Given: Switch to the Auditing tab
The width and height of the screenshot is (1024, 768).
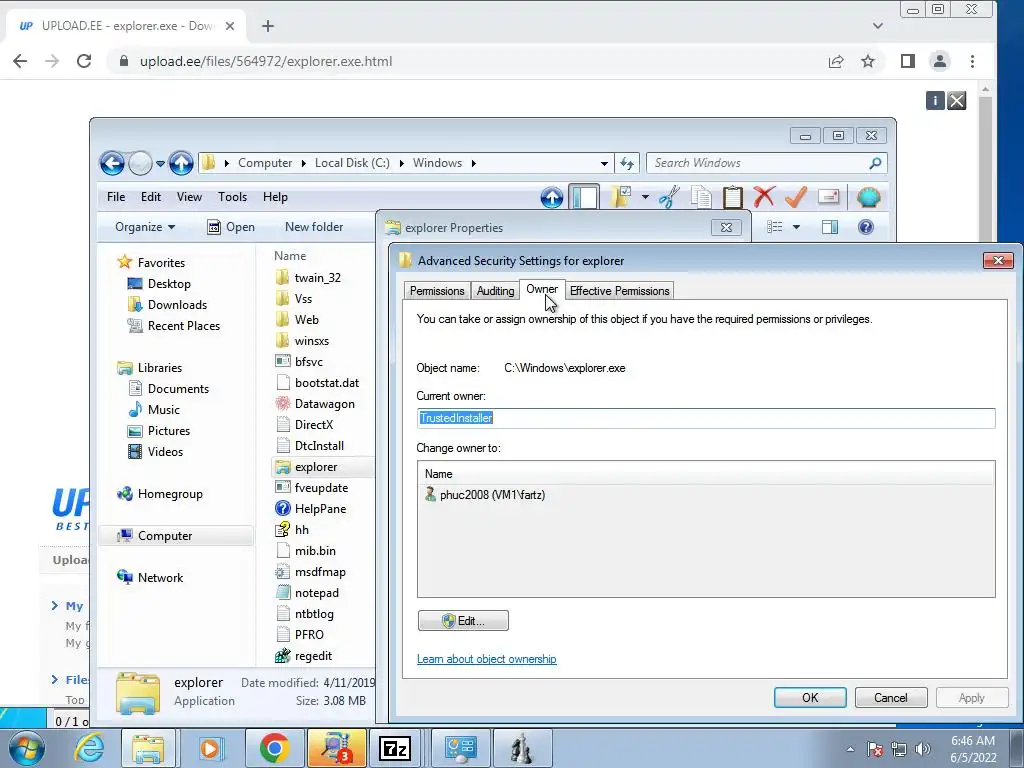Looking at the screenshot, I should (x=495, y=291).
